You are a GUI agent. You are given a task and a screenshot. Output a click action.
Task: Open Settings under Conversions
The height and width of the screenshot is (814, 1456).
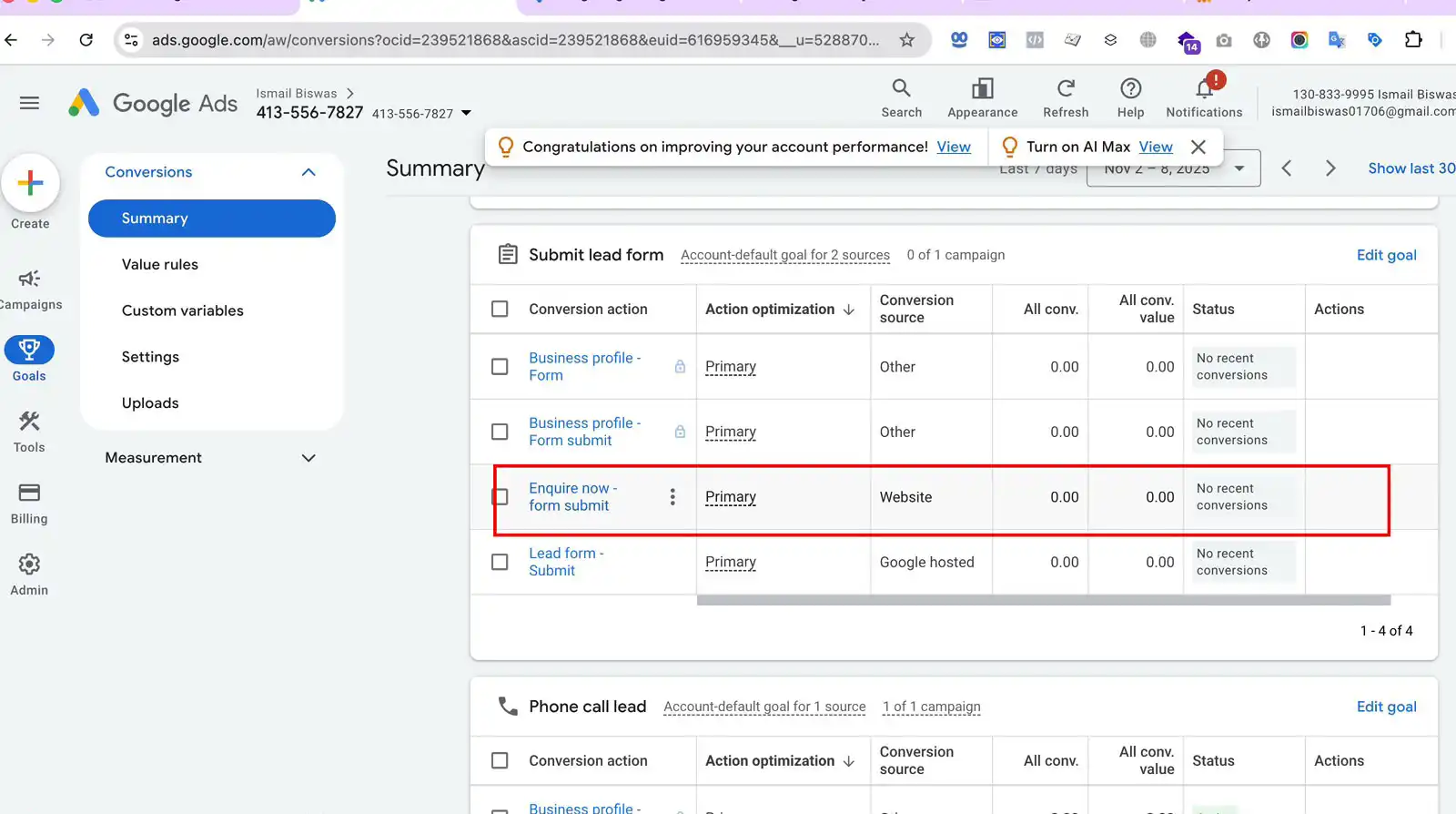click(150, 357)
